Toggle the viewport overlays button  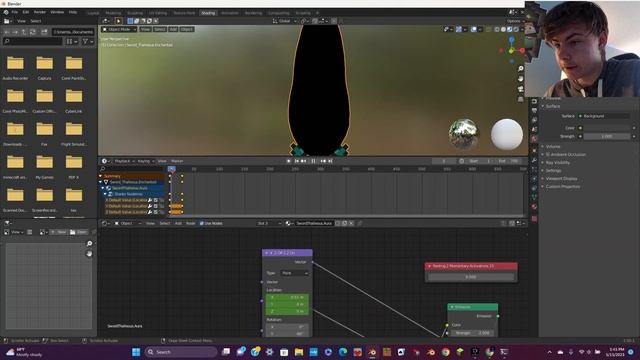click(473, 29)
